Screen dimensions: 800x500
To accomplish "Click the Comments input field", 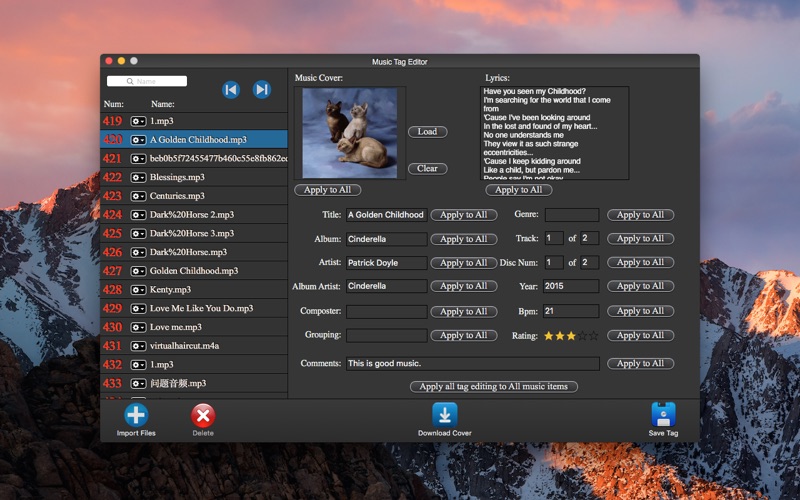I will click(472, 363).
